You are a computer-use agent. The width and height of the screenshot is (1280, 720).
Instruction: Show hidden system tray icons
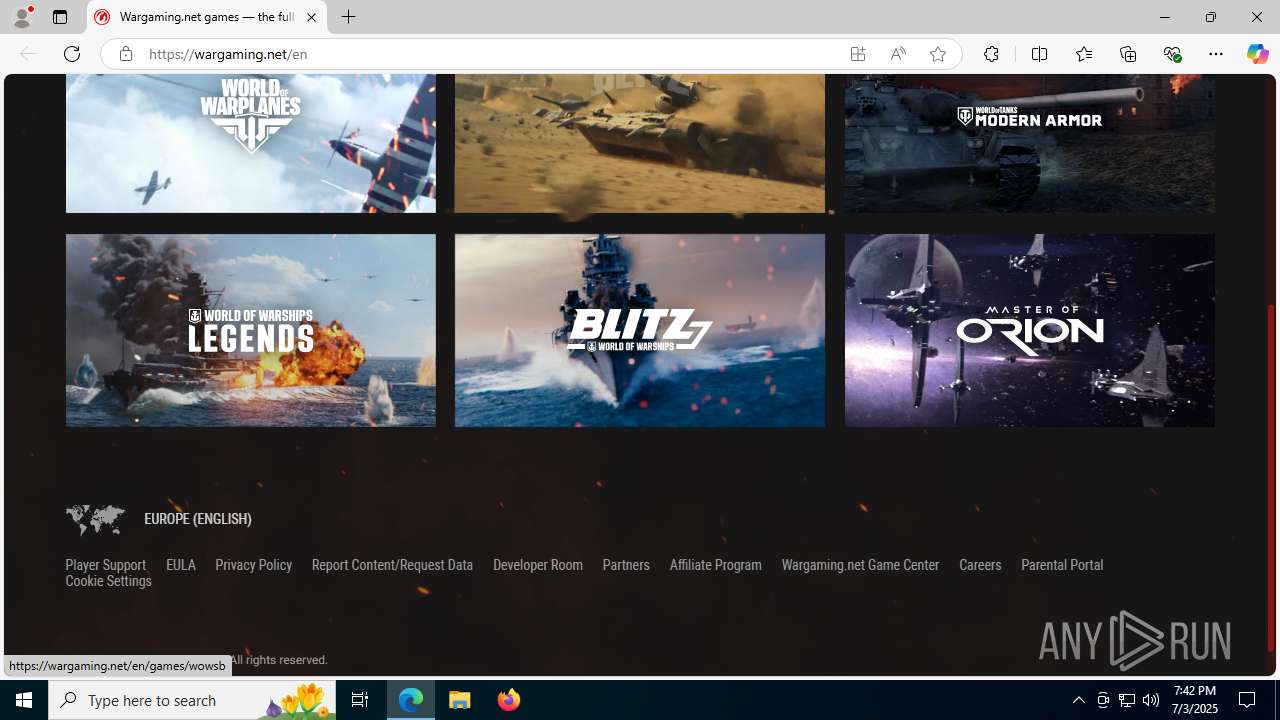tap(1078, 700)
